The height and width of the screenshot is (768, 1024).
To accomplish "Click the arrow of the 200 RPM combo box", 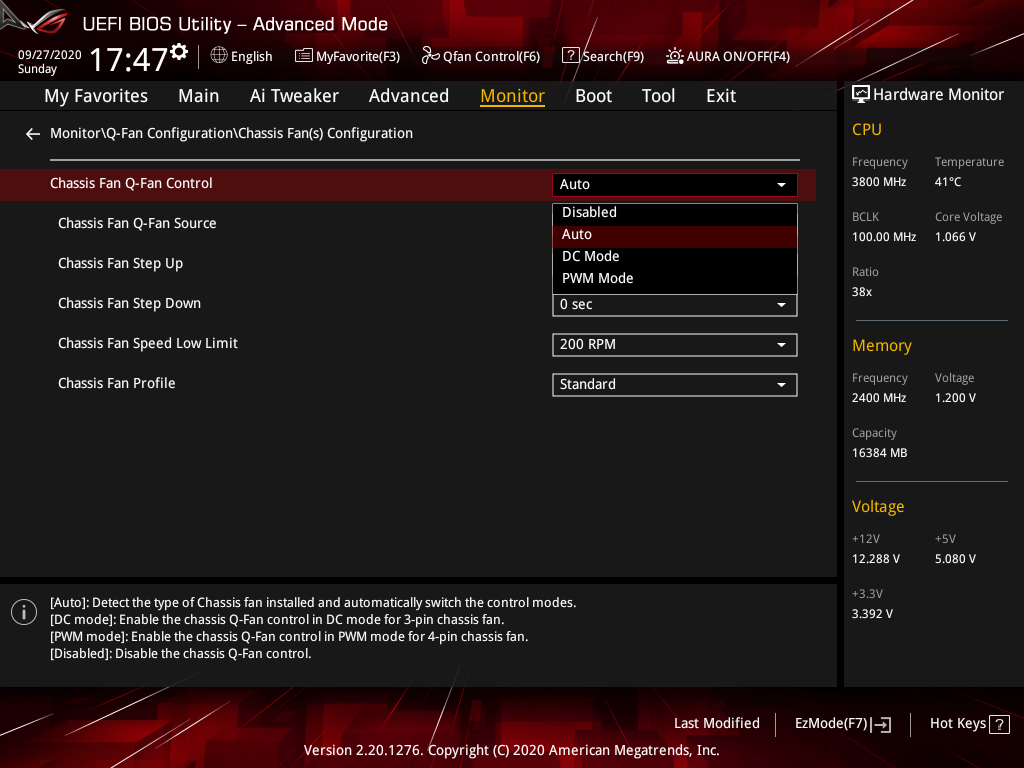I will pyautogui.click(x=781, y=345).
